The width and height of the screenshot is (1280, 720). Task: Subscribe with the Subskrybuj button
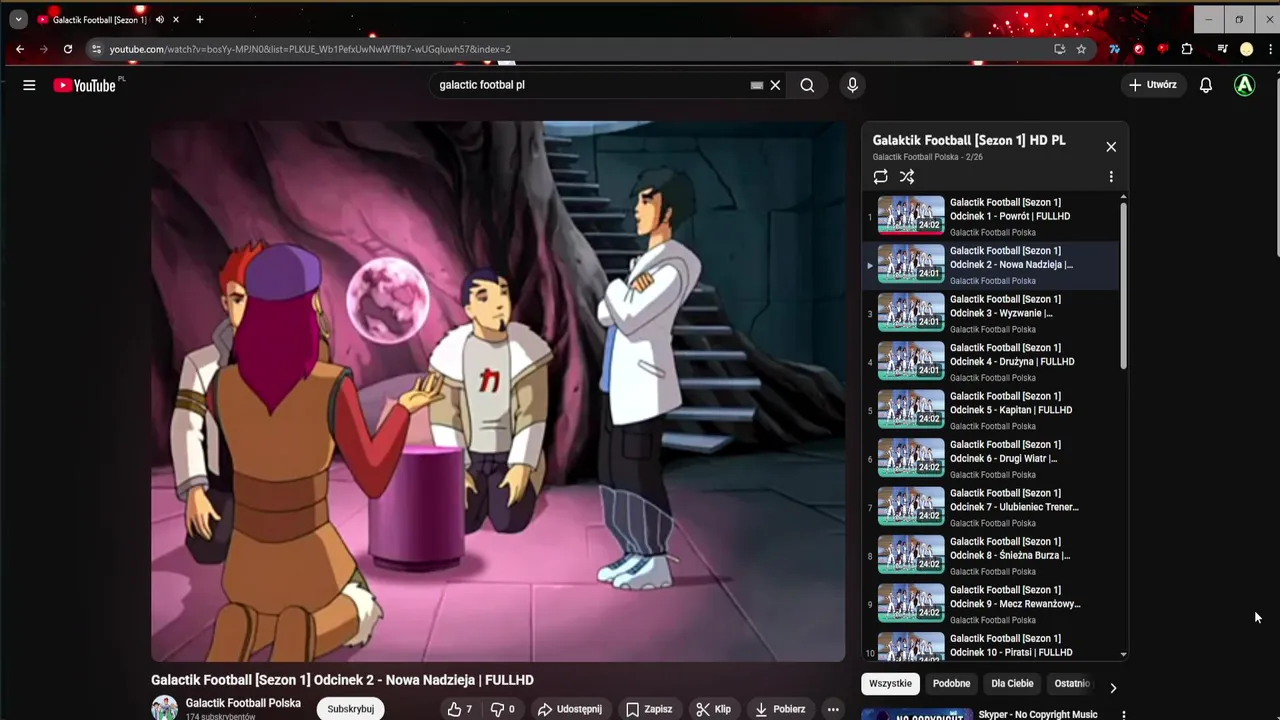pos(351,709)
